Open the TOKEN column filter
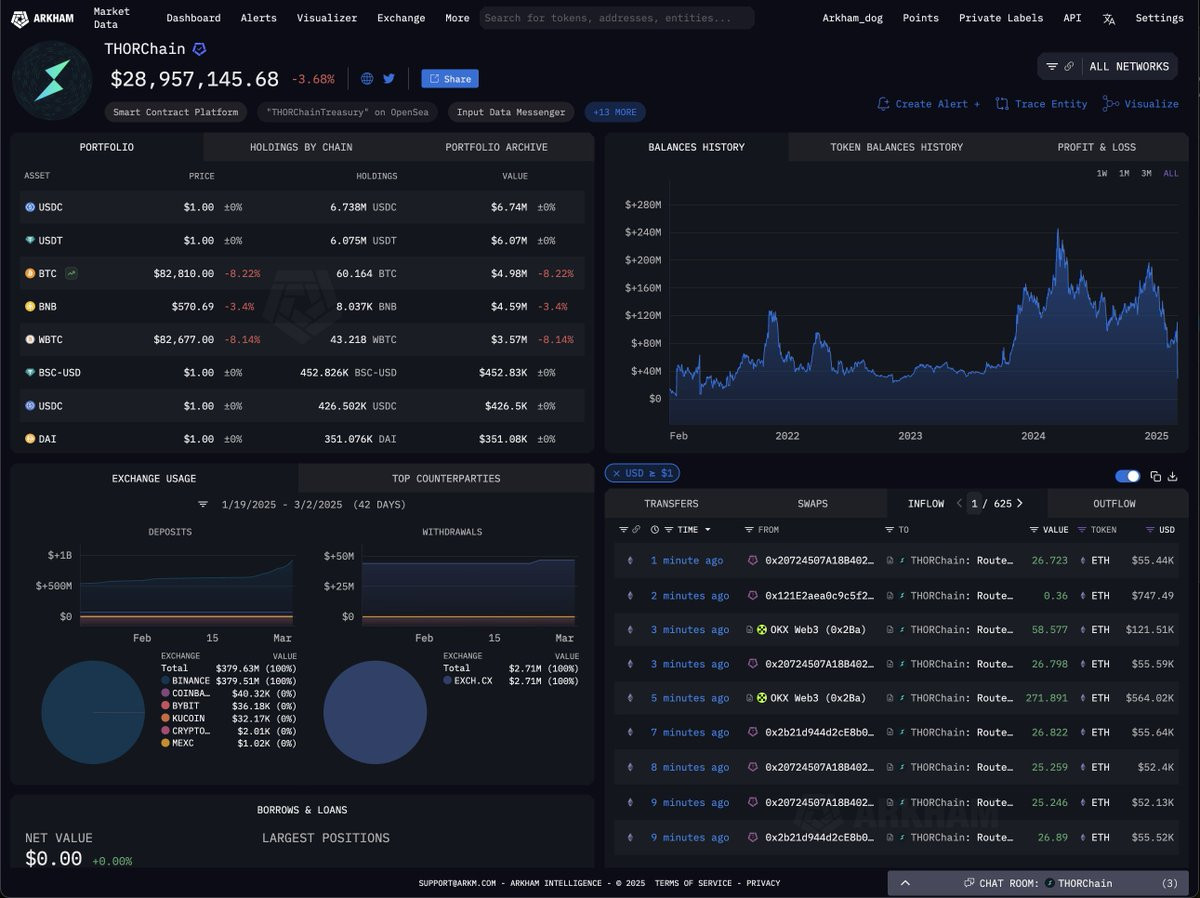Screen dimensions: 1200x898 (x=1080, y=529)
